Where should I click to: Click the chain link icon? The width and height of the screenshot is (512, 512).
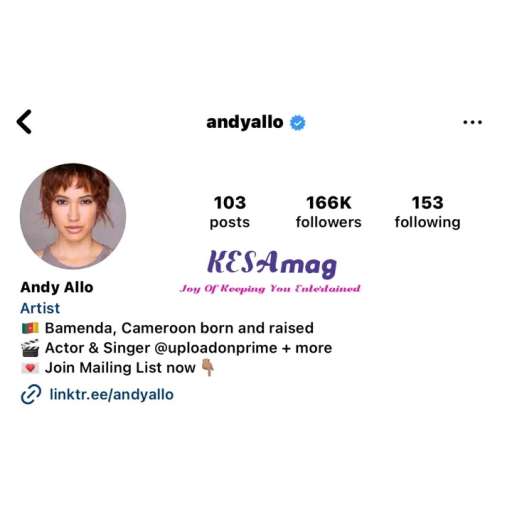tap(31, 394)
